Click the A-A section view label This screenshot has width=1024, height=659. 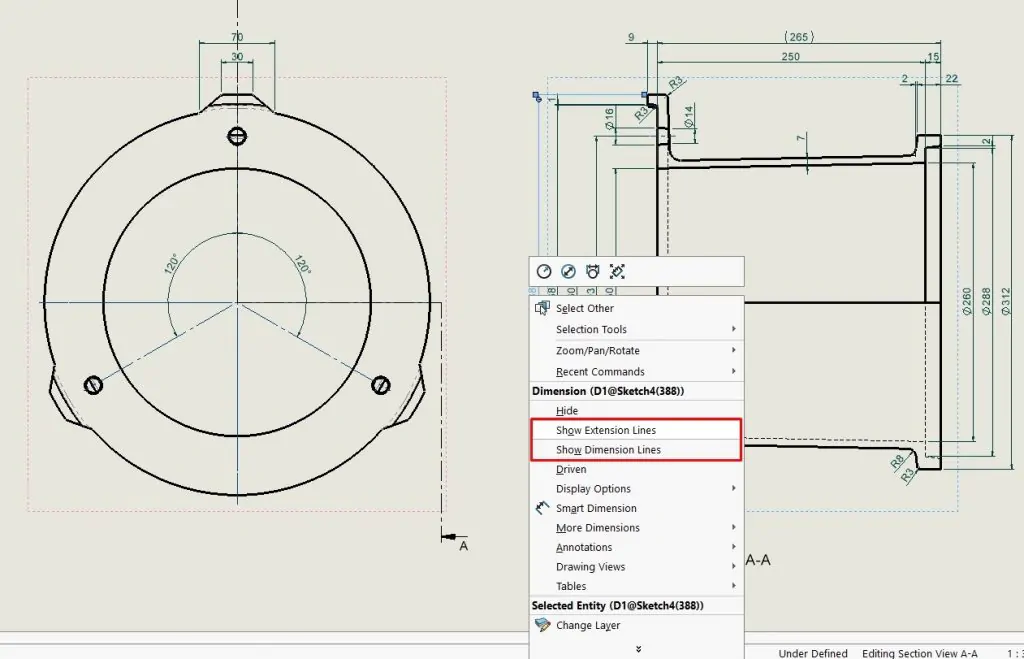tap(758, 560)
